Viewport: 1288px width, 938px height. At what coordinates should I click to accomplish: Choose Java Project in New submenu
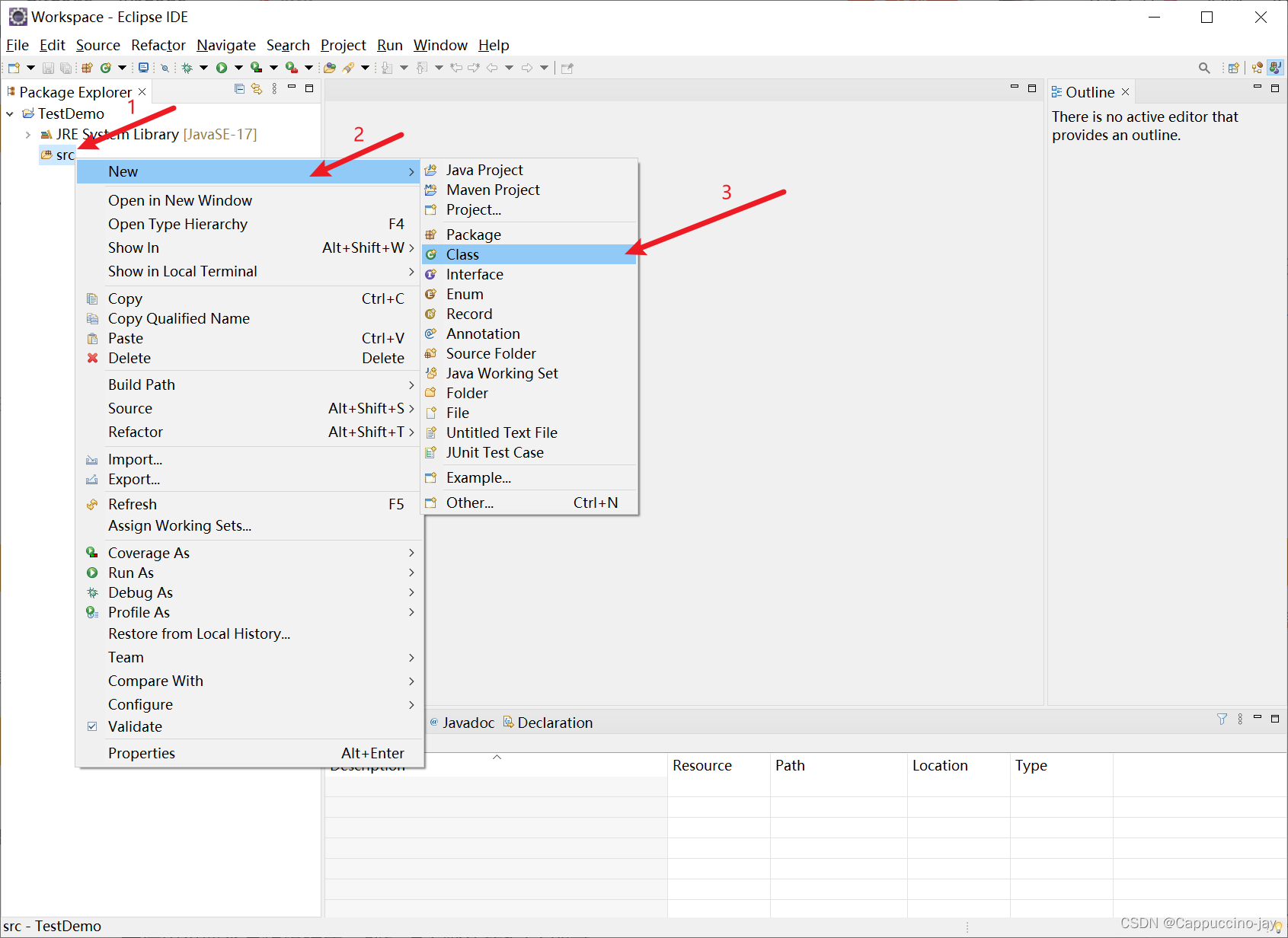(529, 170)
